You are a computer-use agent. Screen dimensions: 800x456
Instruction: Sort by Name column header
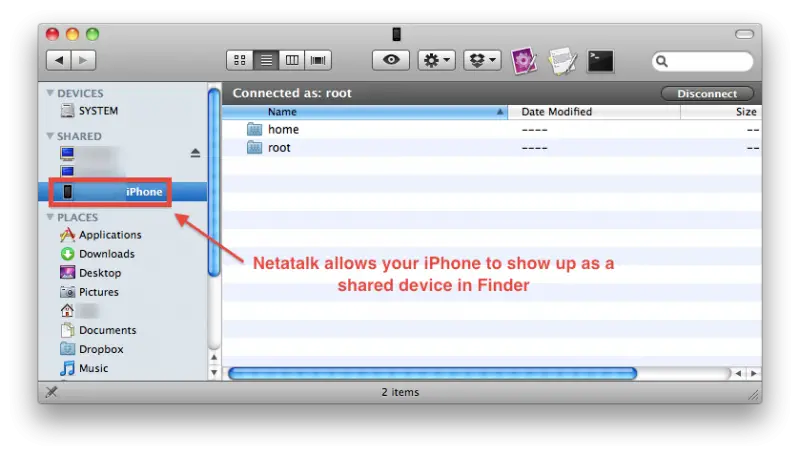[x=365, y=112]
